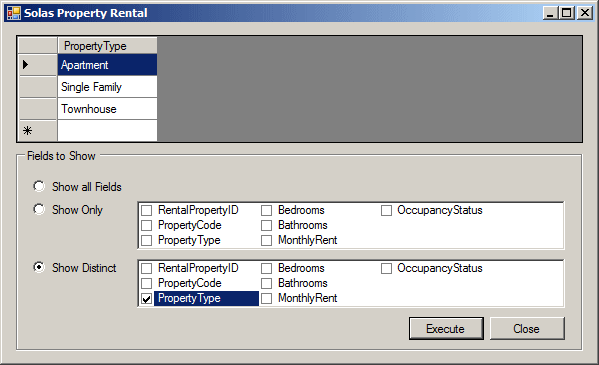
Task: Check RentalPropertyID in Show Only list
Action: coord(147,210)
